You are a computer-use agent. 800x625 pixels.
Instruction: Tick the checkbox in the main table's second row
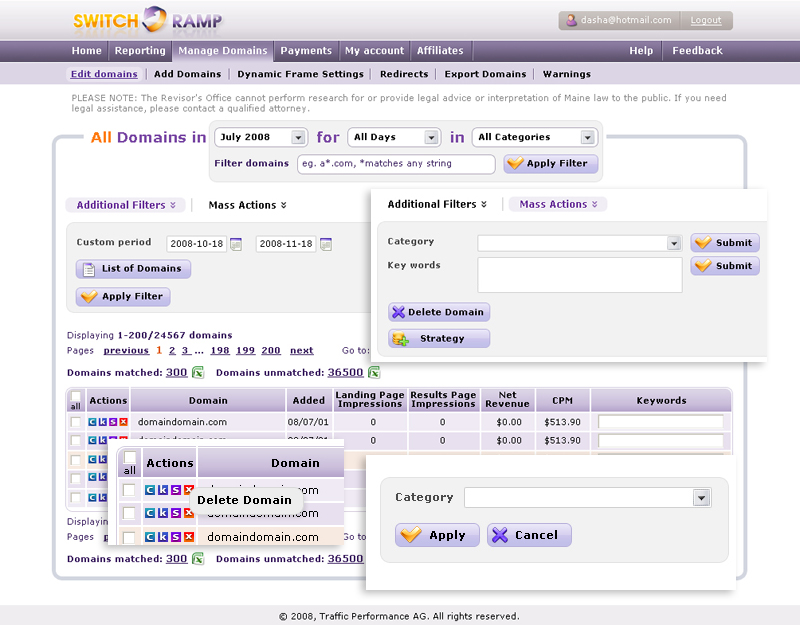coord(76,440)
